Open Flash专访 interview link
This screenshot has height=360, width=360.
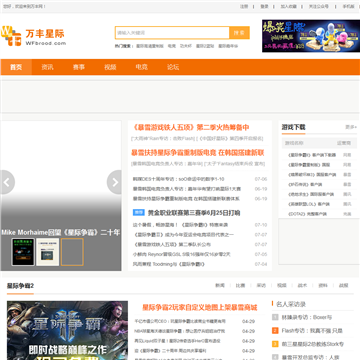pyautogui.click(x=312, y=331)
